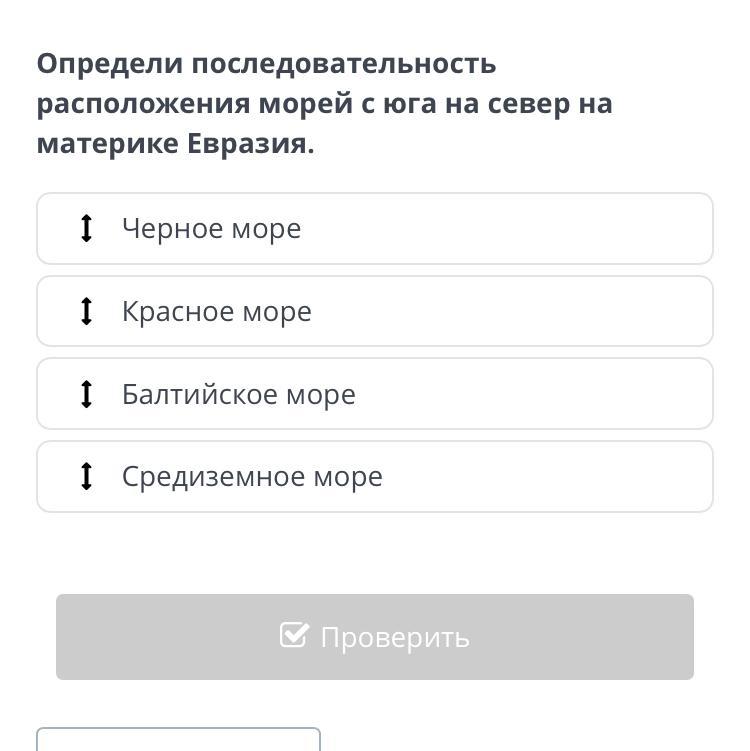Select the Черное море label text
This screenshot has width=750, height=751.
(212, 228)
